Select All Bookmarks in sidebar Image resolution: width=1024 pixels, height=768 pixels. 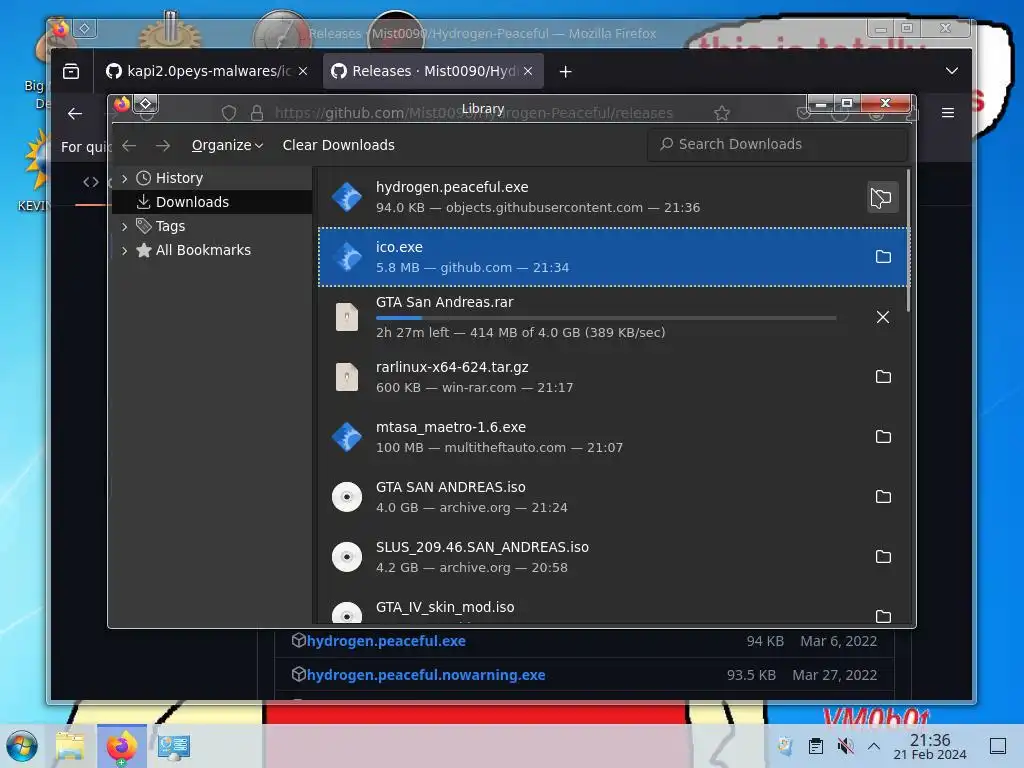(212, 250)
